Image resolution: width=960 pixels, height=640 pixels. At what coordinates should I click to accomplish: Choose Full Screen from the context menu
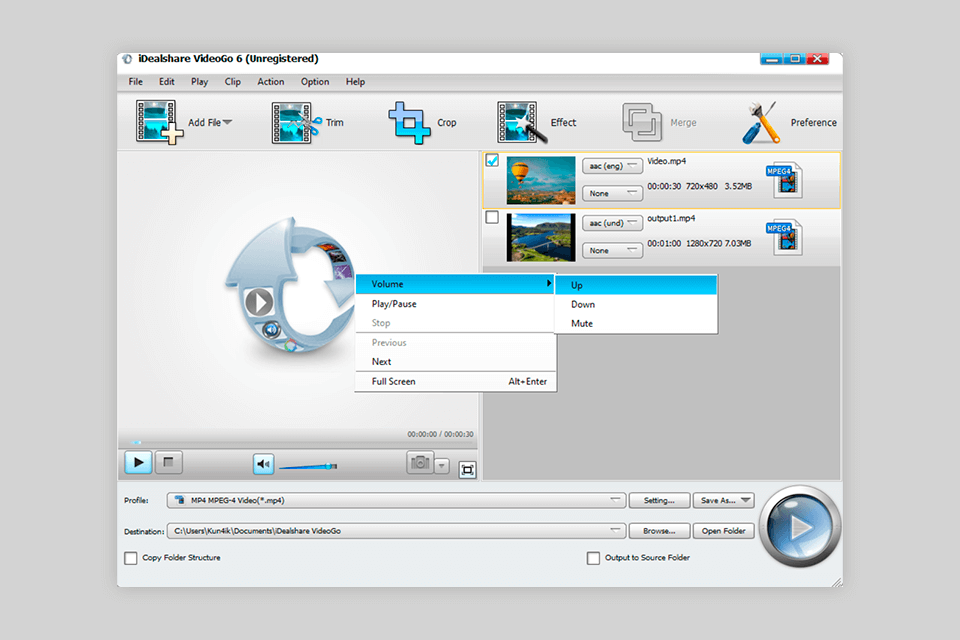click(456, 381)
